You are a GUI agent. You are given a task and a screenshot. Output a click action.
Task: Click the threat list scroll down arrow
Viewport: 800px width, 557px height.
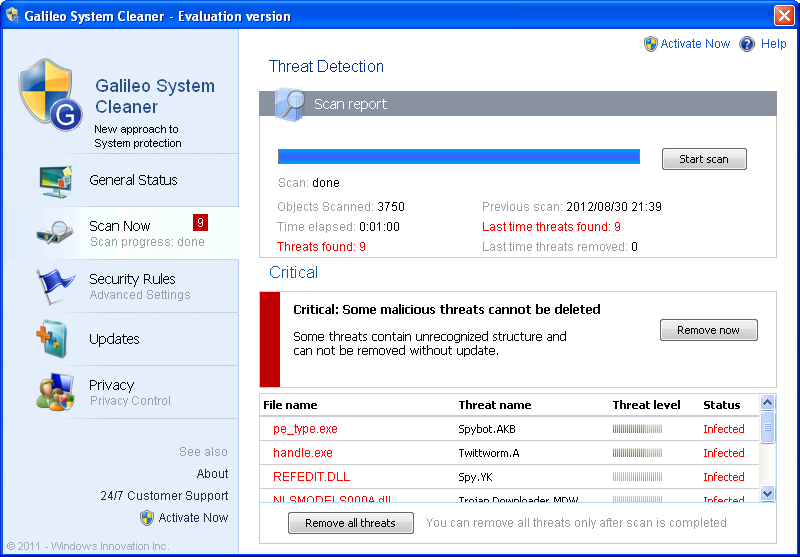(767, 493)
